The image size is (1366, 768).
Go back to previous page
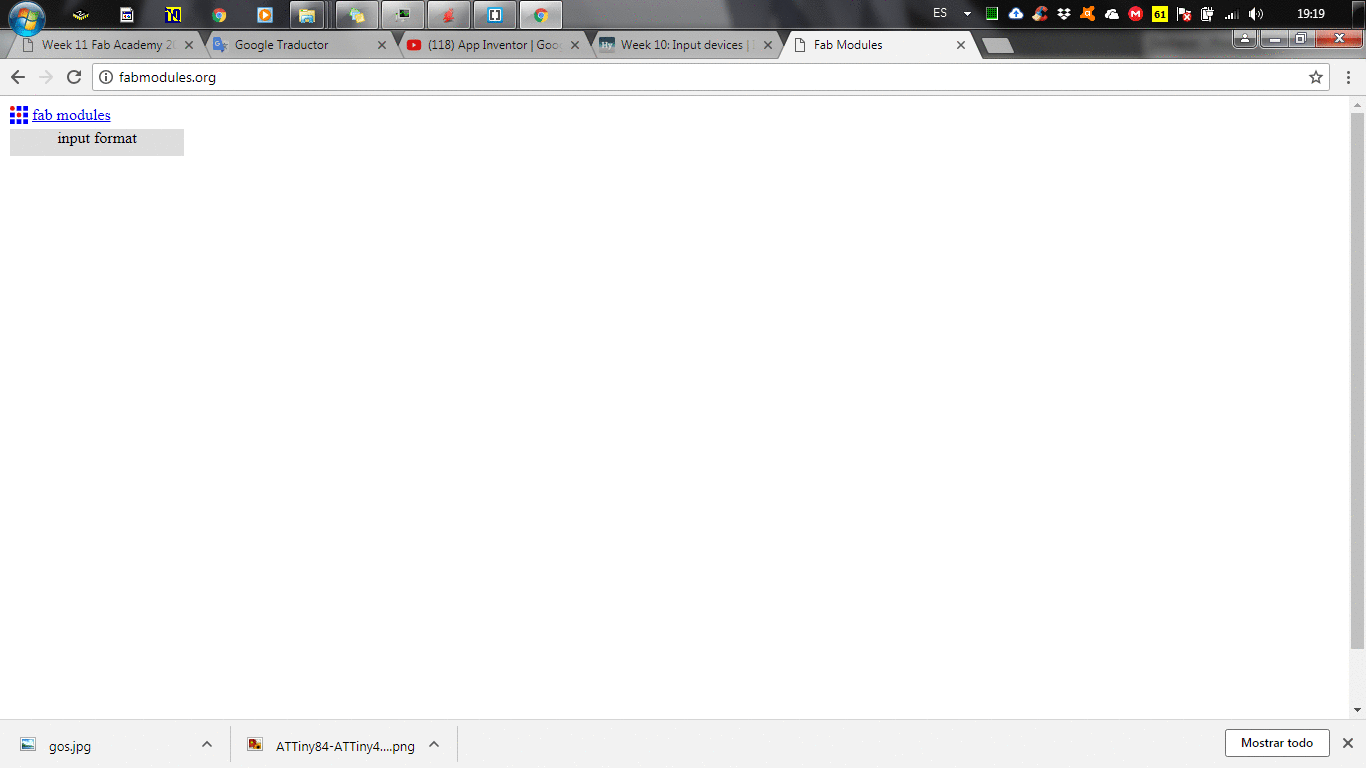pos(17,77)
